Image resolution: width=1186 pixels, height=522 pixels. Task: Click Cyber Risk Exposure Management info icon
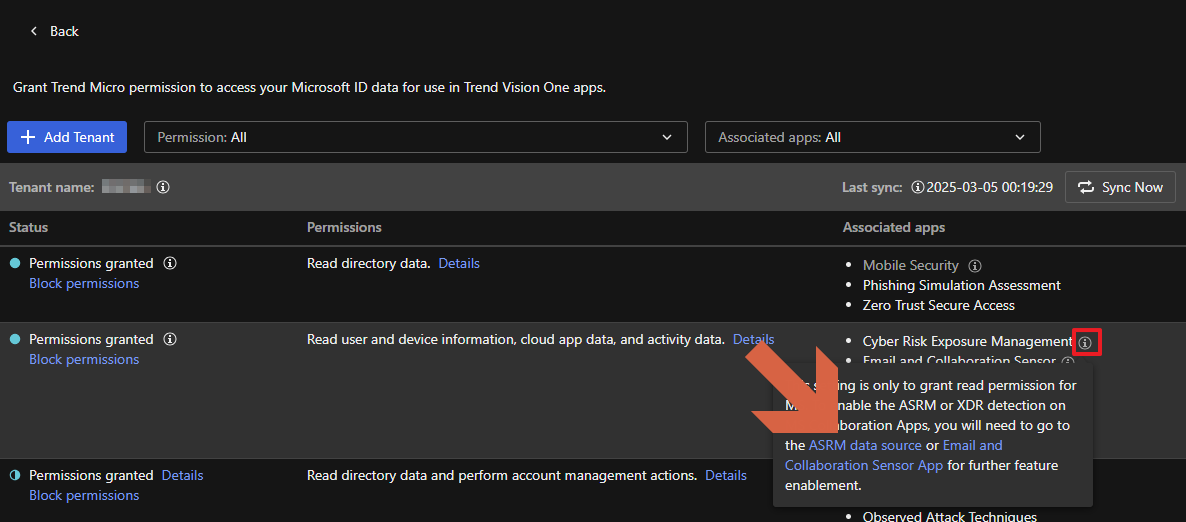[x=1085, y=342]
